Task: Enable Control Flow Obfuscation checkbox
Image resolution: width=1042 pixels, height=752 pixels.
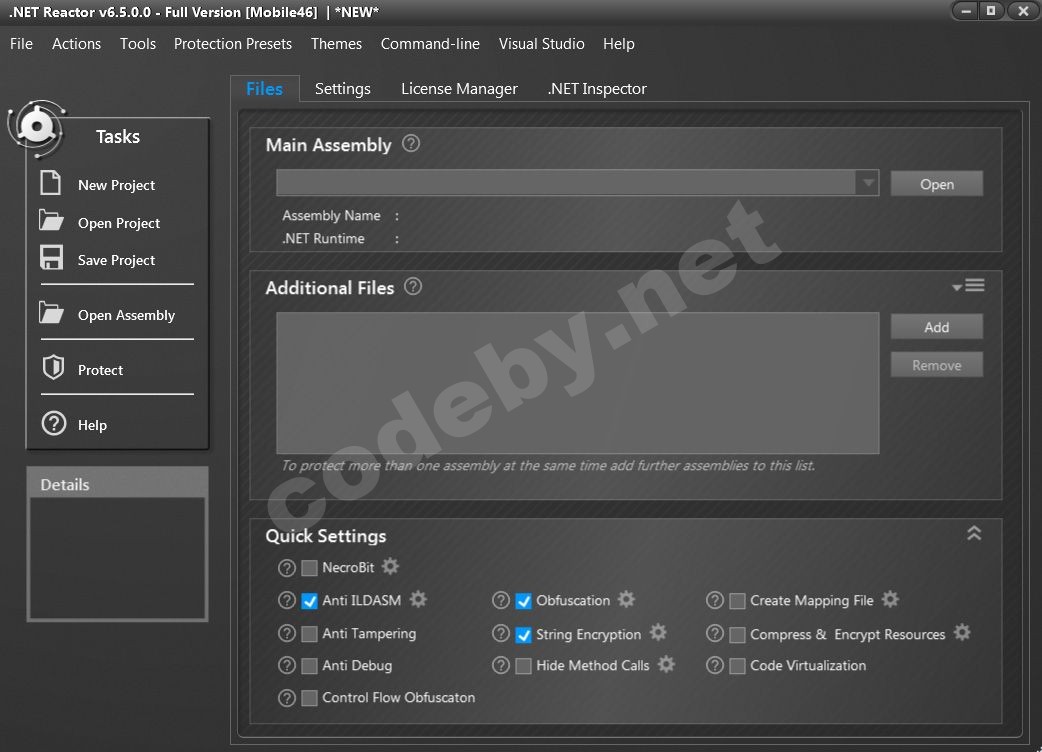Action: 309,698
